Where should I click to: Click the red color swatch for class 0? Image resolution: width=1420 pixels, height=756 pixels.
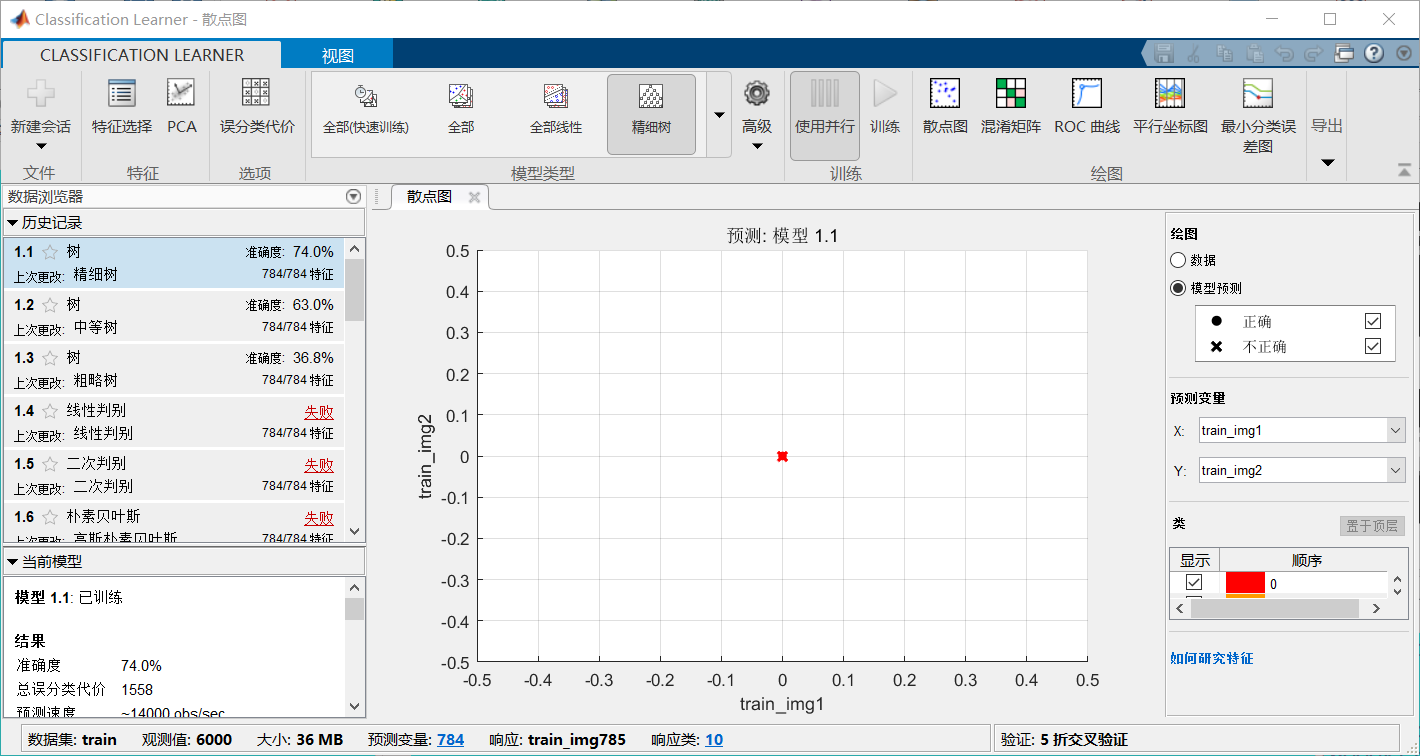1245,583
